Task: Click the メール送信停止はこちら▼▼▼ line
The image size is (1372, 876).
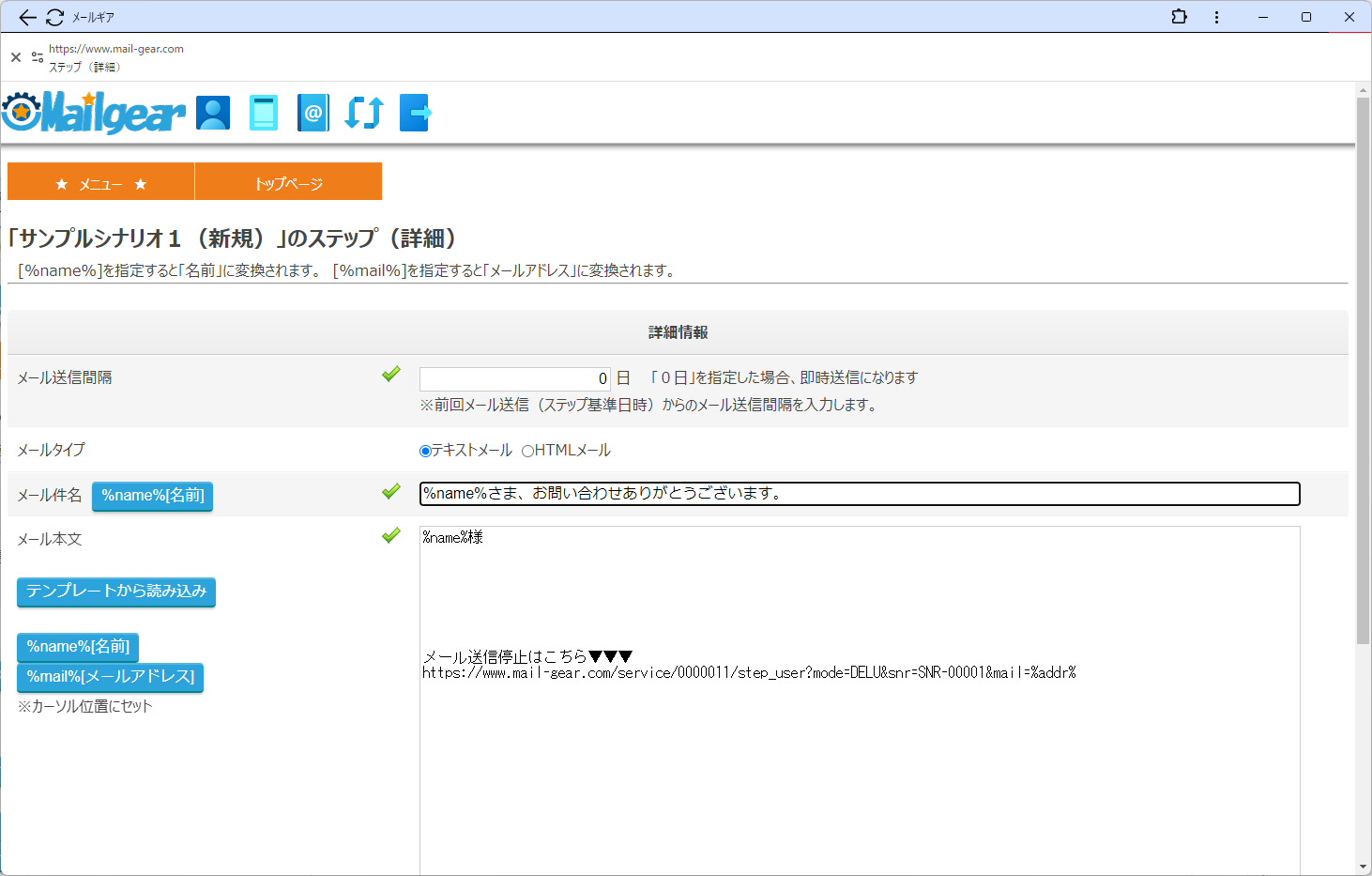Action: coord(527,656)
